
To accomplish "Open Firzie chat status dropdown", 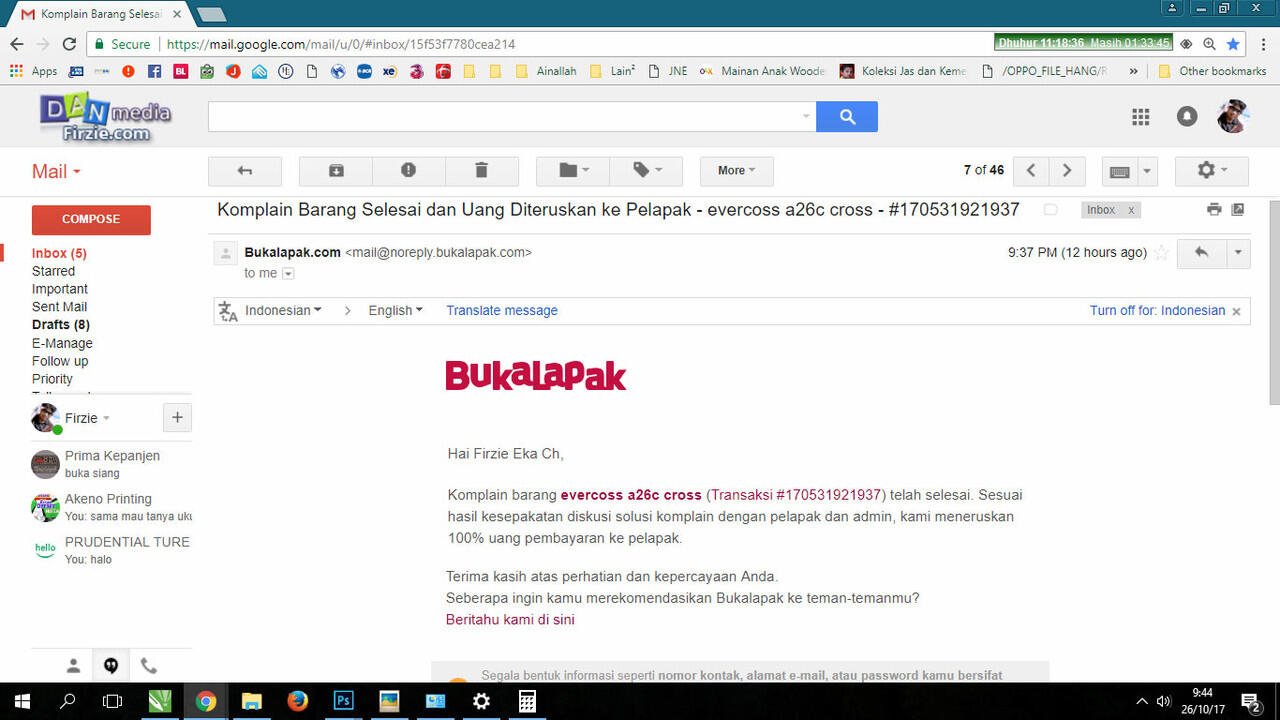I will 106,418.
